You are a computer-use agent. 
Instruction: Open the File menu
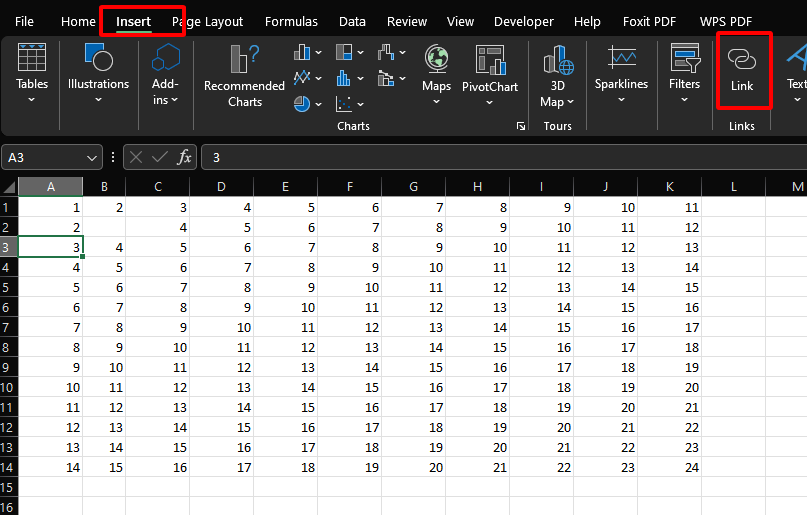(25, 21)
